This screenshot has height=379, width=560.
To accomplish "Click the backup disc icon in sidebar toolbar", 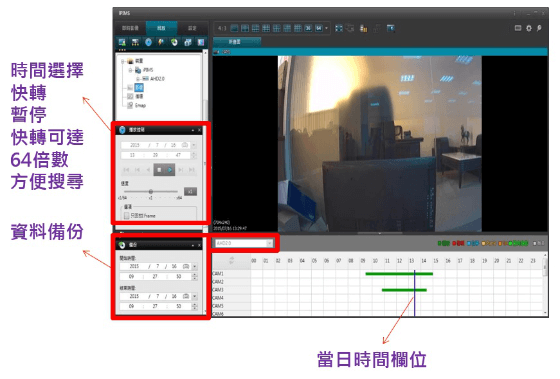I will coord(174,42).
